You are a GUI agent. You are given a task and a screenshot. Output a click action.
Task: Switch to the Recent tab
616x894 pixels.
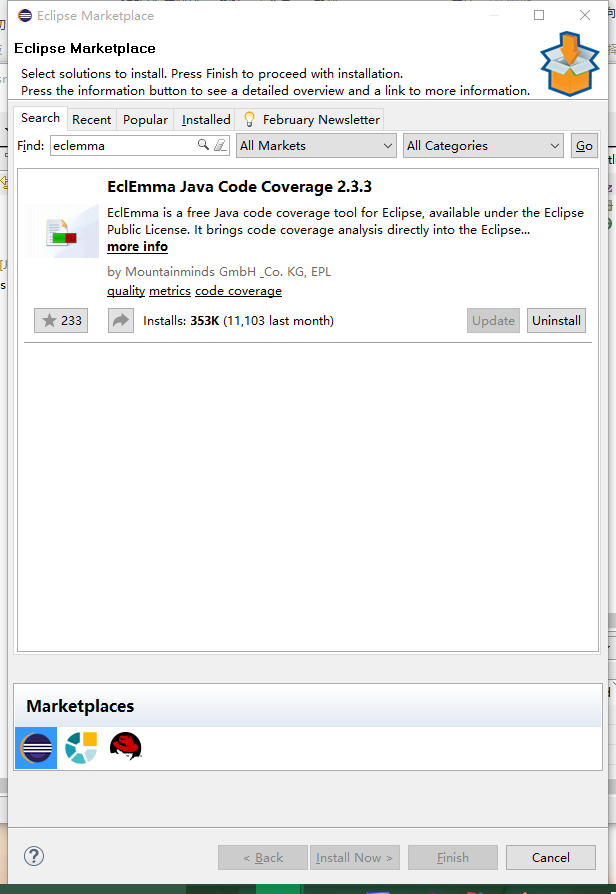tap(91, 120)
